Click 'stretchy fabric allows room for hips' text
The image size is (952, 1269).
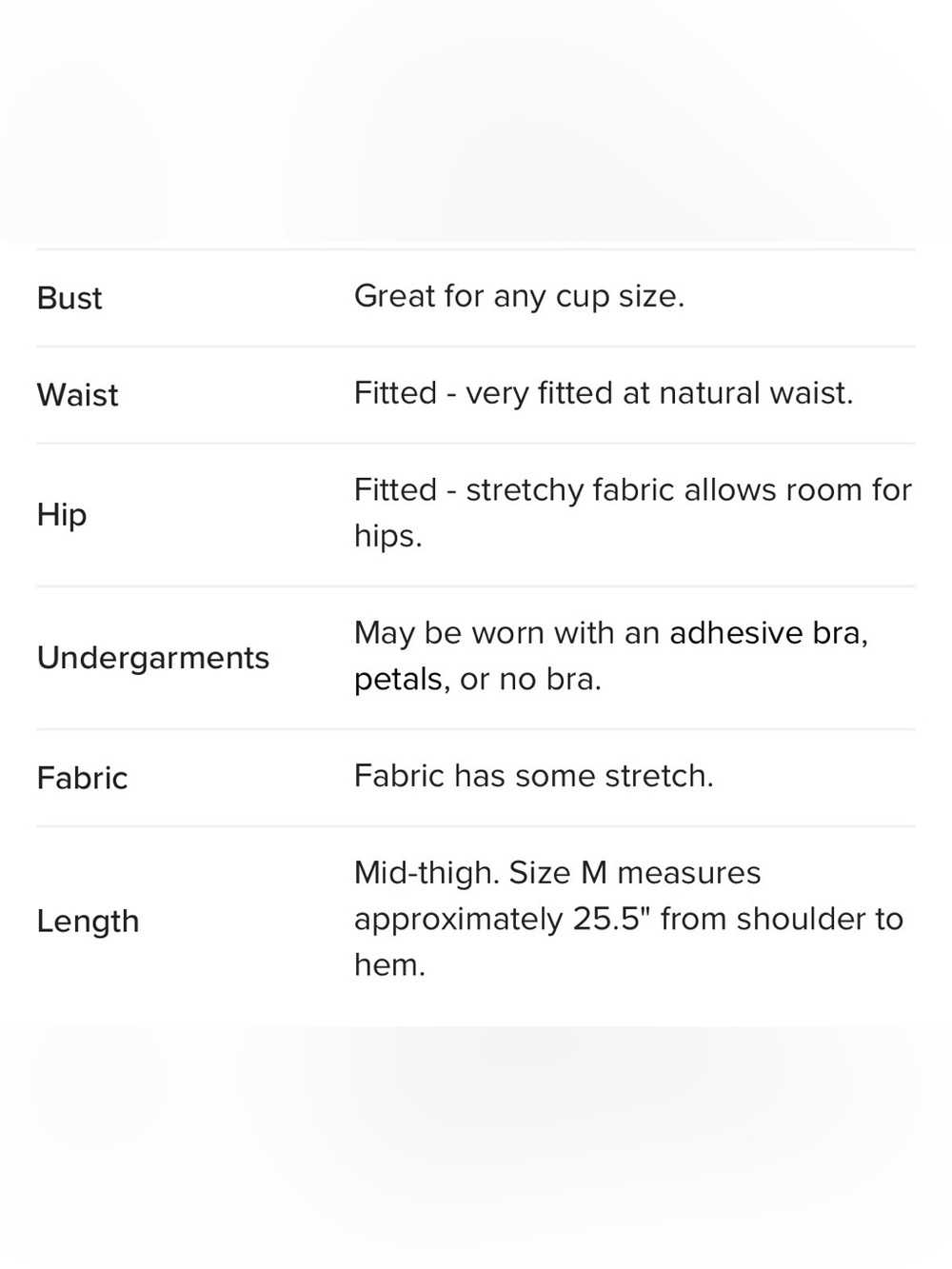(x=633, y=513)
